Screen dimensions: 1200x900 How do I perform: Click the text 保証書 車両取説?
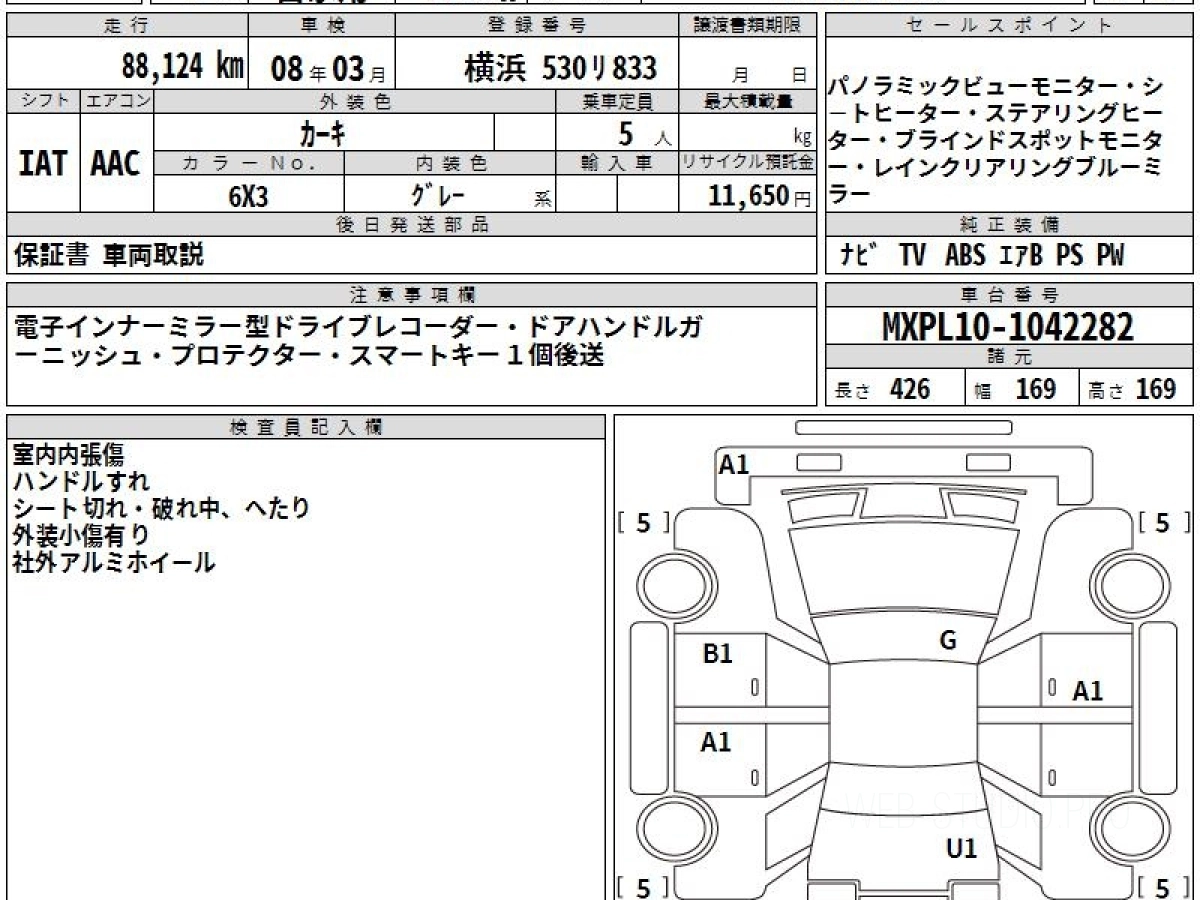click(109, 256)
